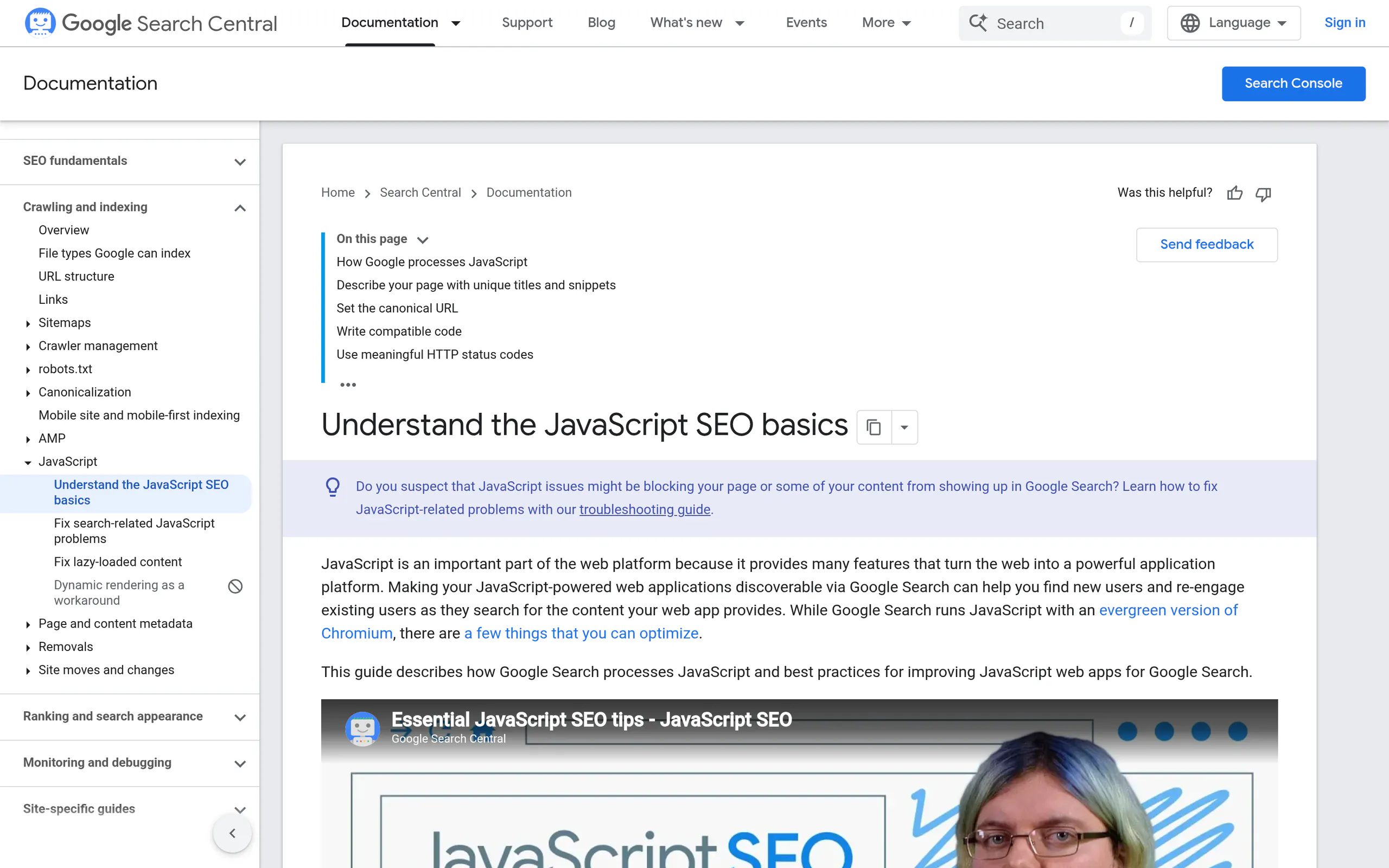Image resolution: width=1389 pixels, height=868 pixels.
Task: Collapse the Crawling and indexing section
Action: [x=240, y=208]
